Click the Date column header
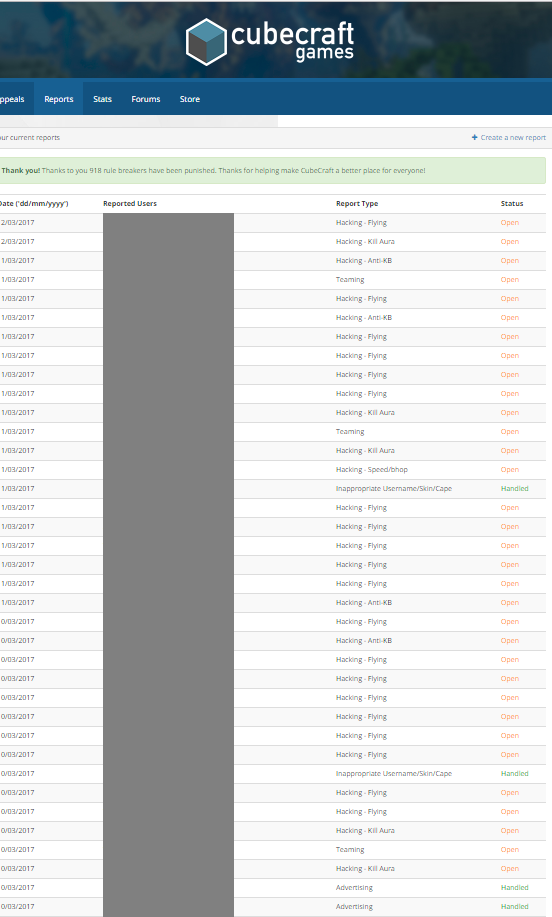 34,204
